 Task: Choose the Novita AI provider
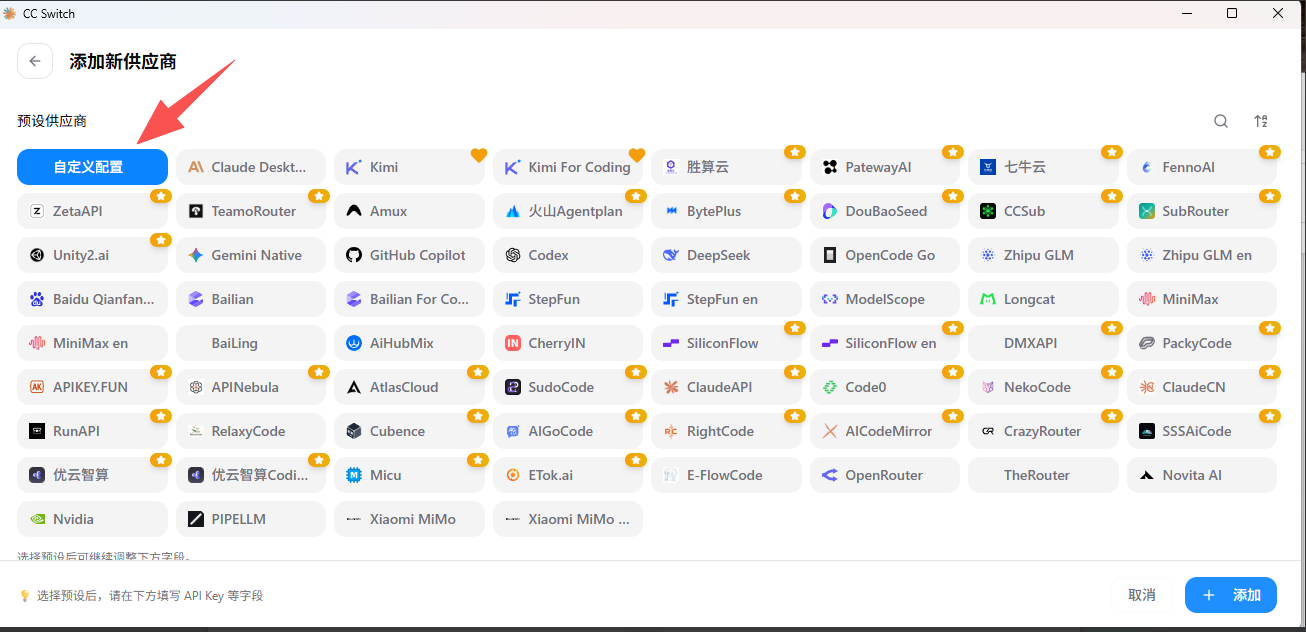pos(1202,475)
